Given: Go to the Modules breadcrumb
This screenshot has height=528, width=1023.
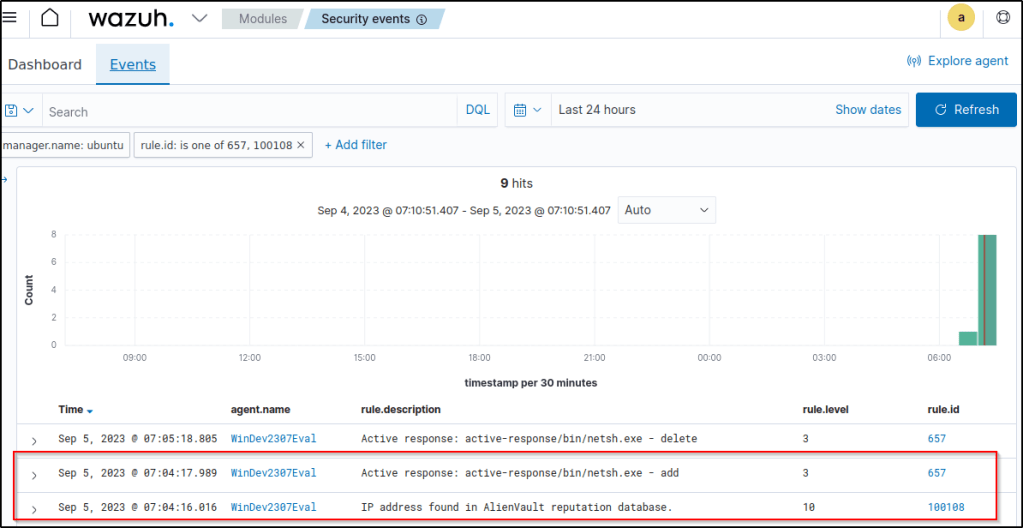Looking at the screenshot, I should click(263, 19).
